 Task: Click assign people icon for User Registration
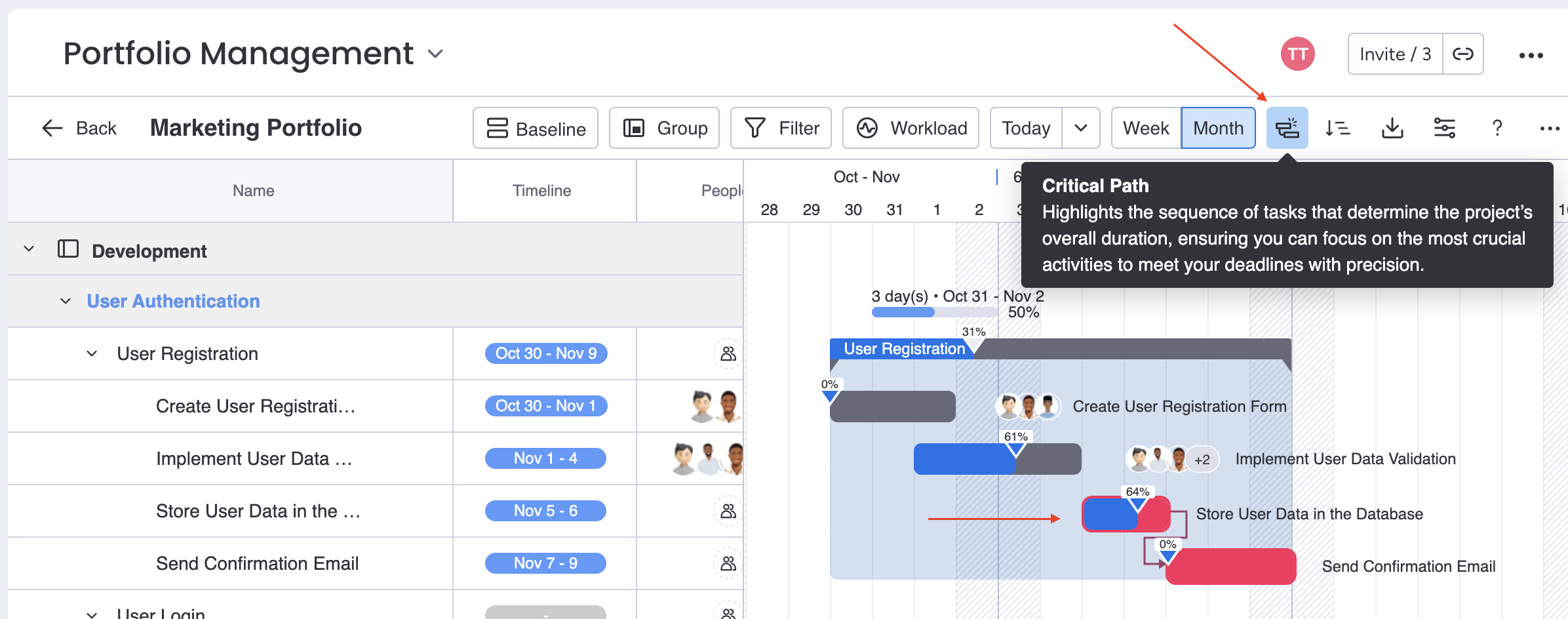[x=728, y=354]
